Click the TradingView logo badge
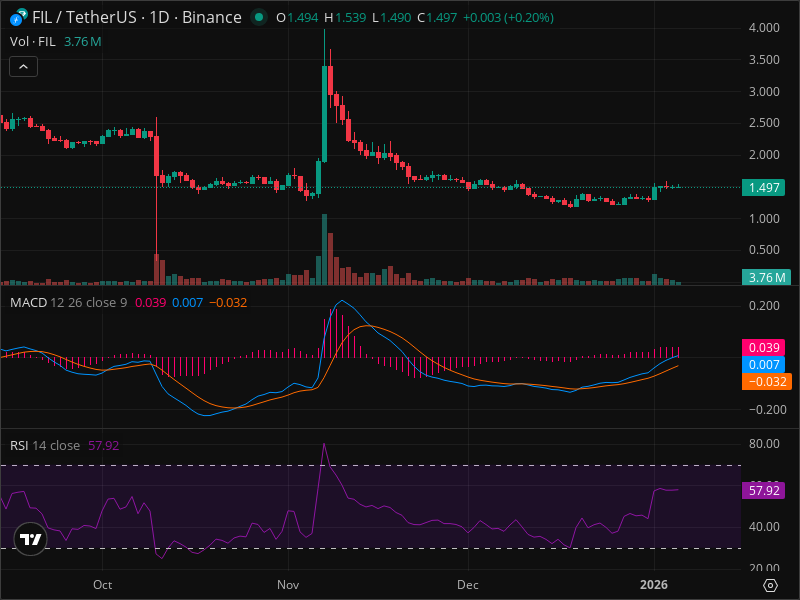800x600 pixels. 31,539
